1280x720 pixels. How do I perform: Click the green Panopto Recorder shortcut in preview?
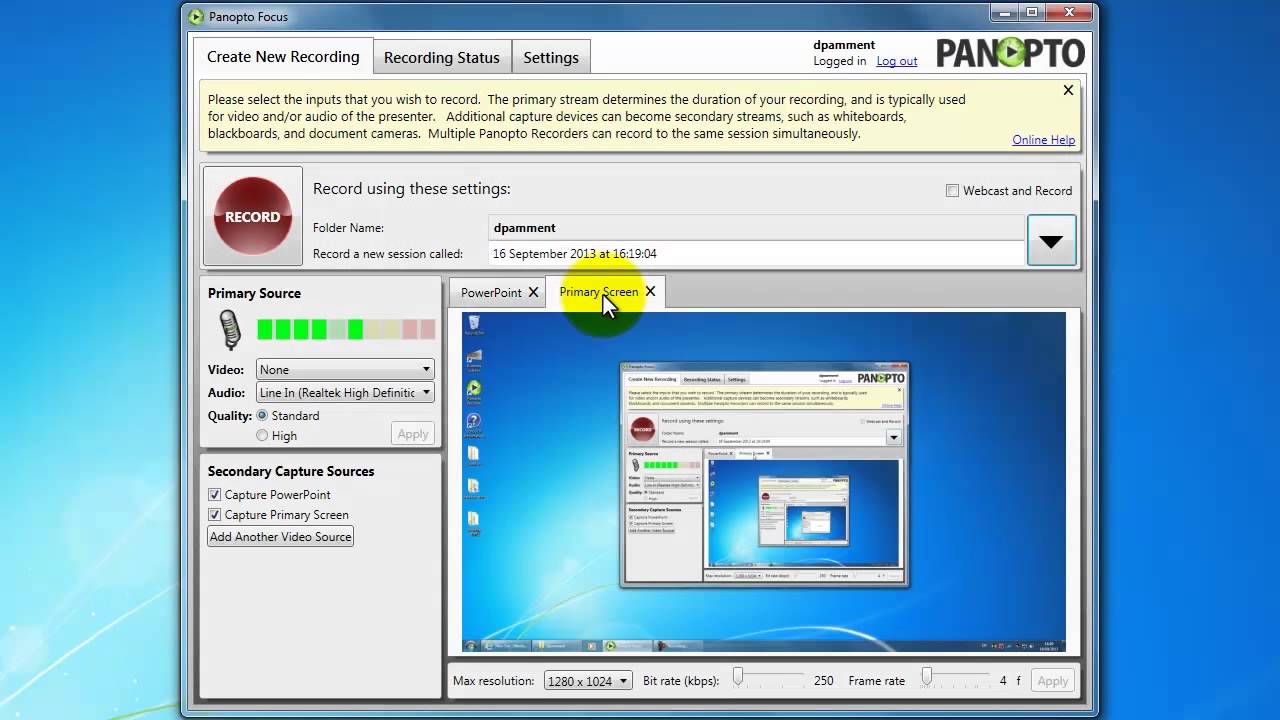click(x=474, y=388)
